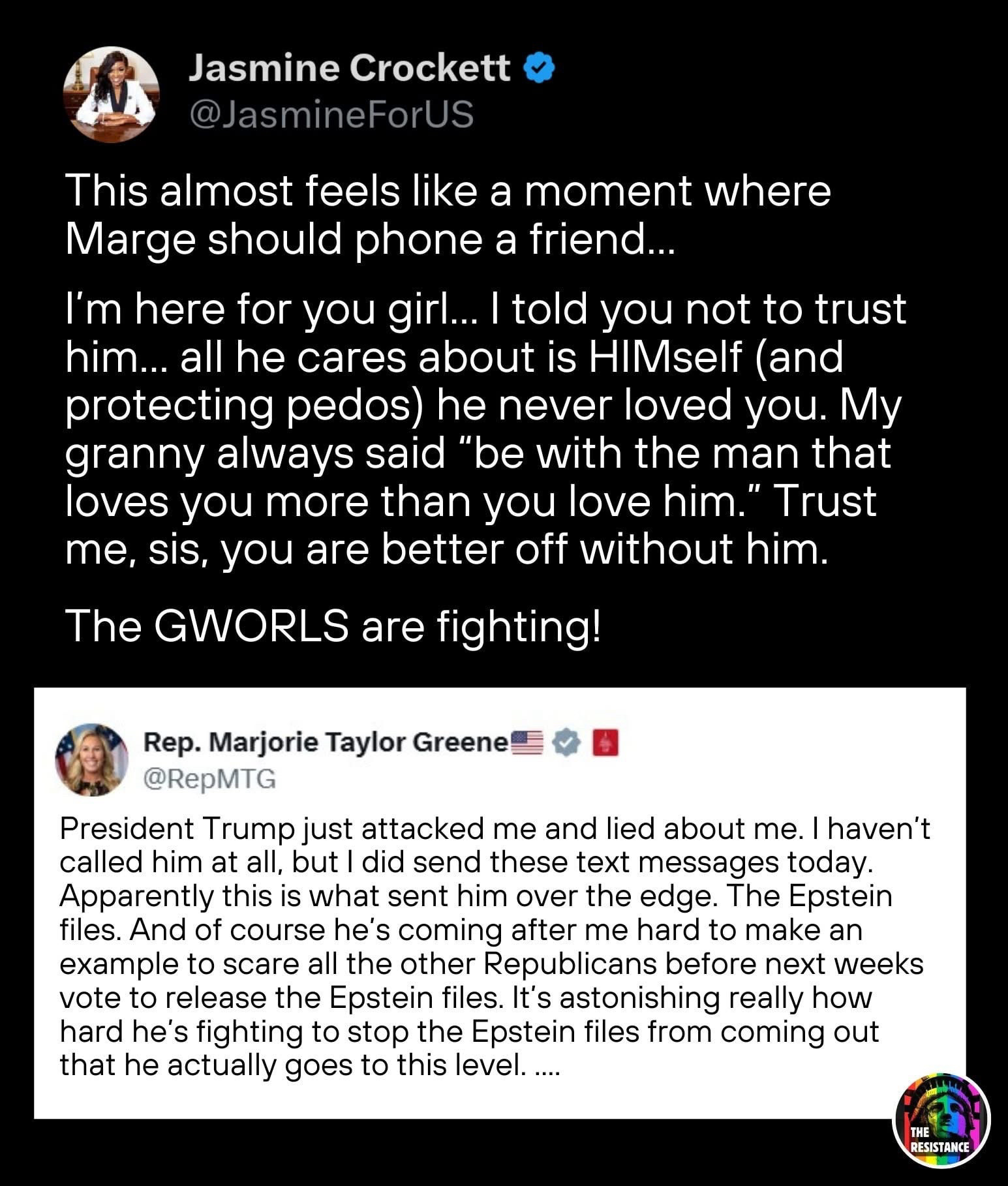Open the @JasmineForUS handle

331,114
